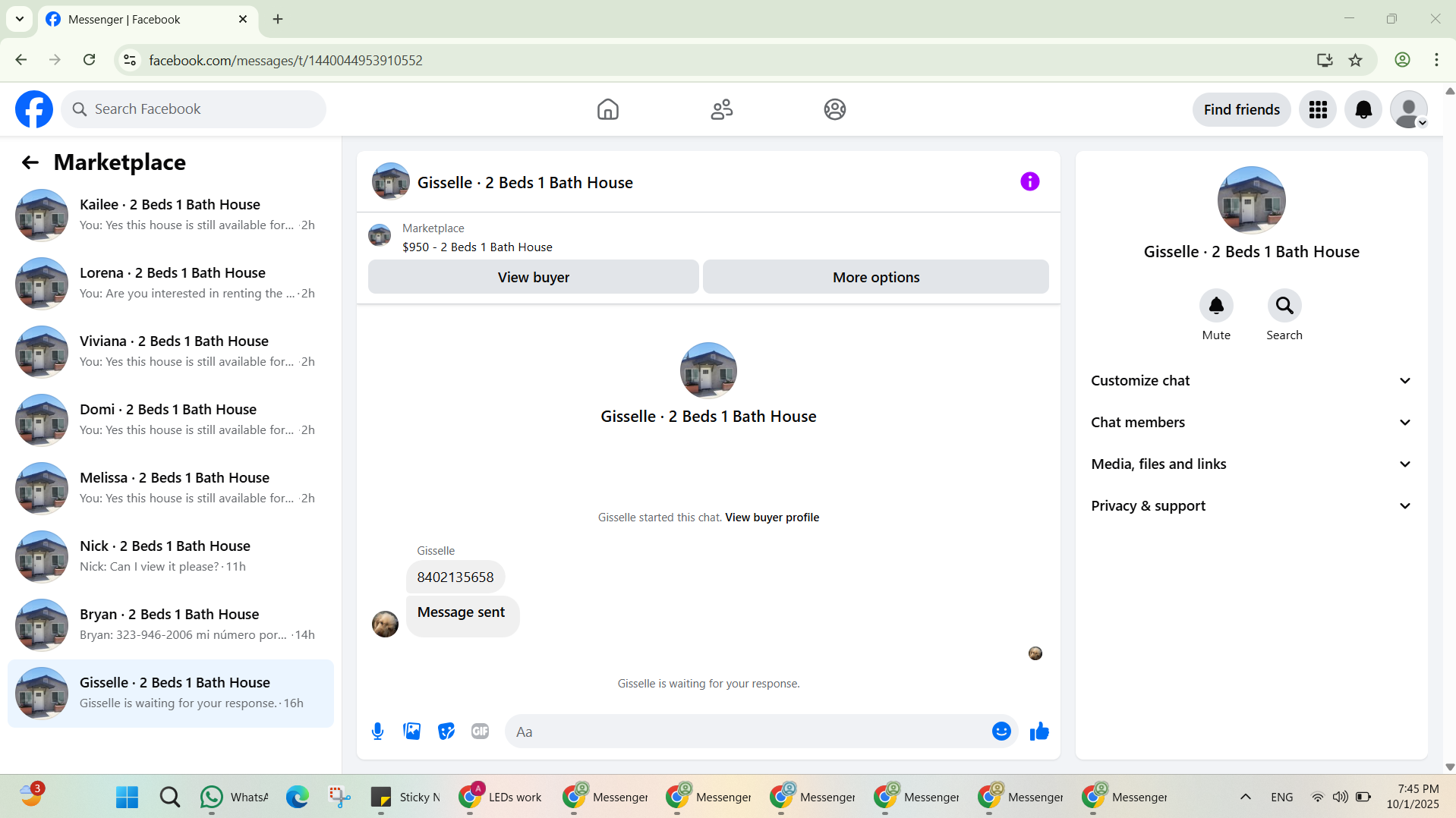Send a thumbs-up like
Image resolution: width=1456 pixels, height=818 pixels.
tap(1039, 731)
